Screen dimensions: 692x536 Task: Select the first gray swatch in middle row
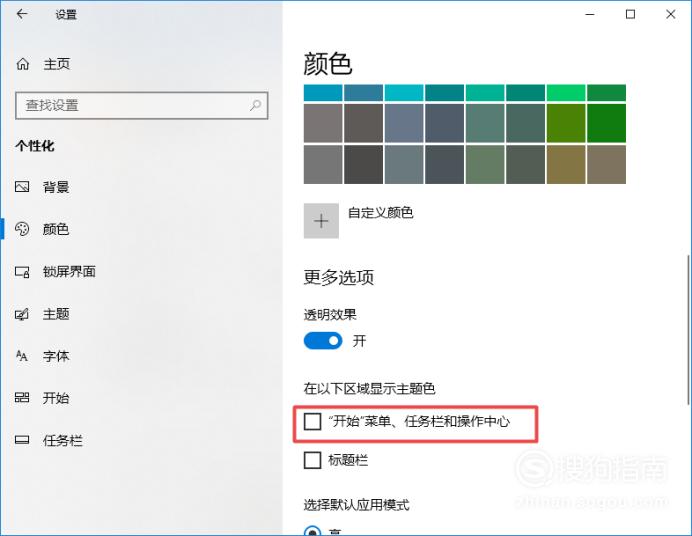[323, 123]
